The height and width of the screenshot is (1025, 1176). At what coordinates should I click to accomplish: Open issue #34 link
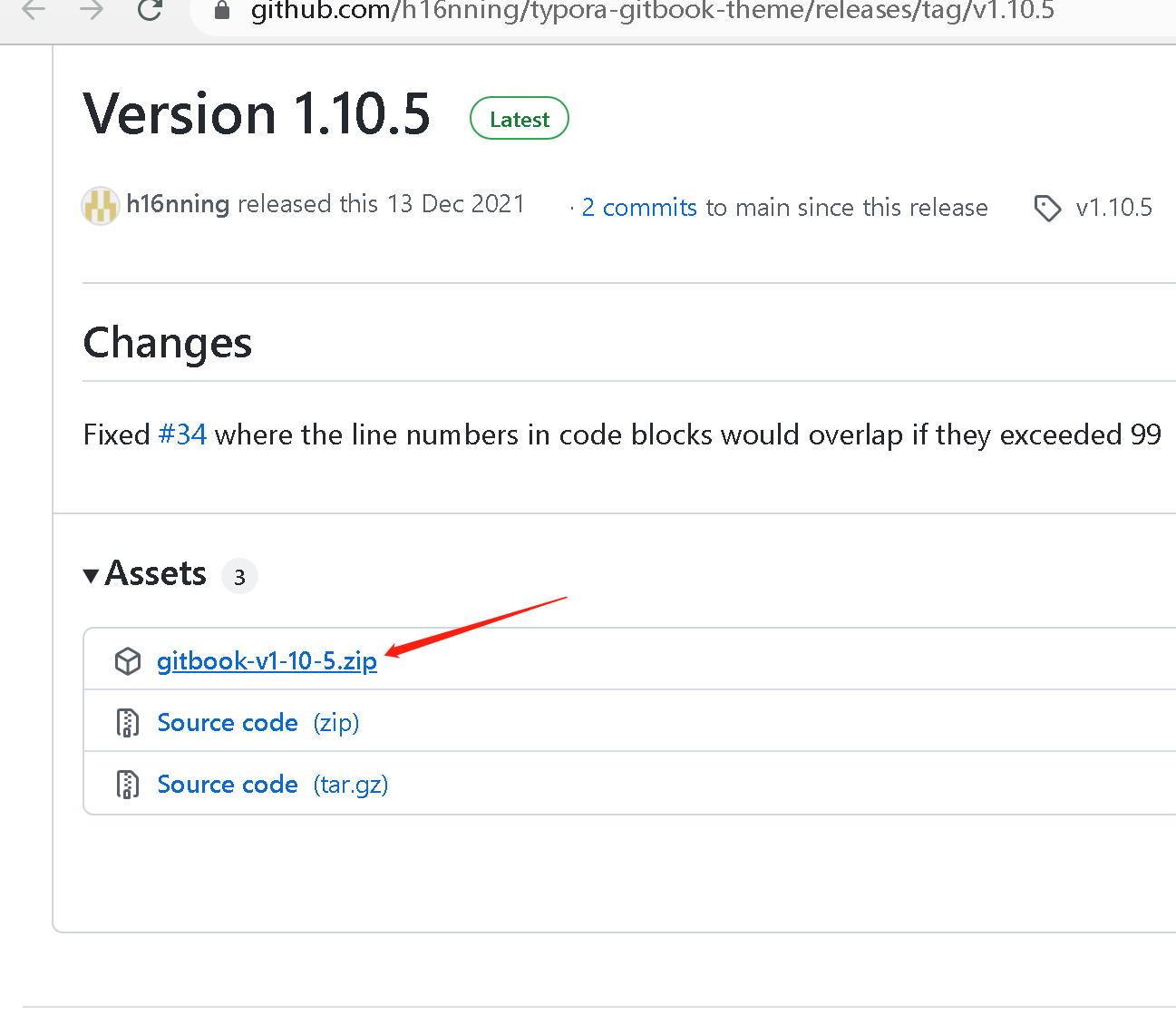(182, 435)
